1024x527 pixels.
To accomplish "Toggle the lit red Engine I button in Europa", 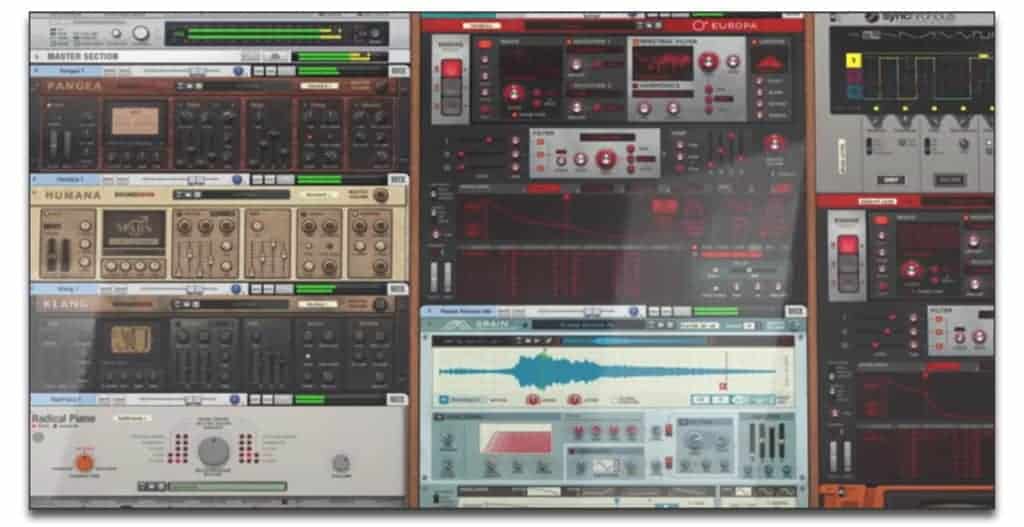I will [452, 69].
